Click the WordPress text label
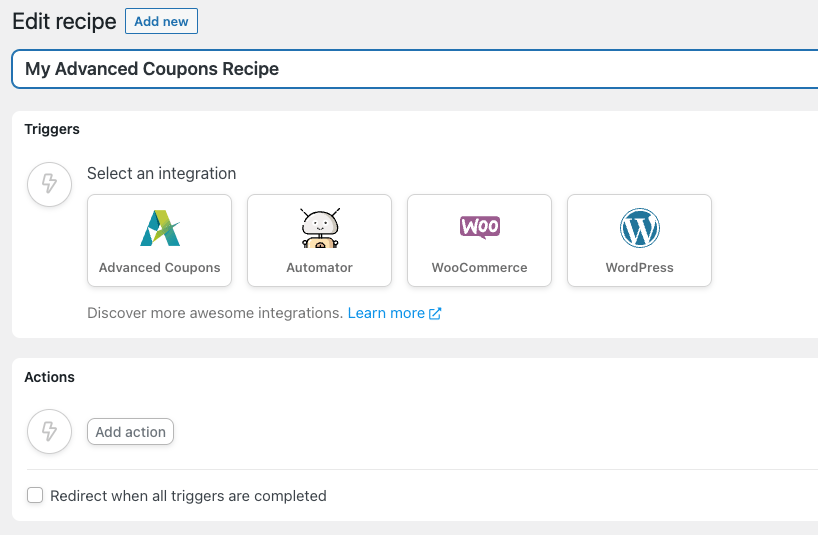818x535 pixels. pos(639,268)
